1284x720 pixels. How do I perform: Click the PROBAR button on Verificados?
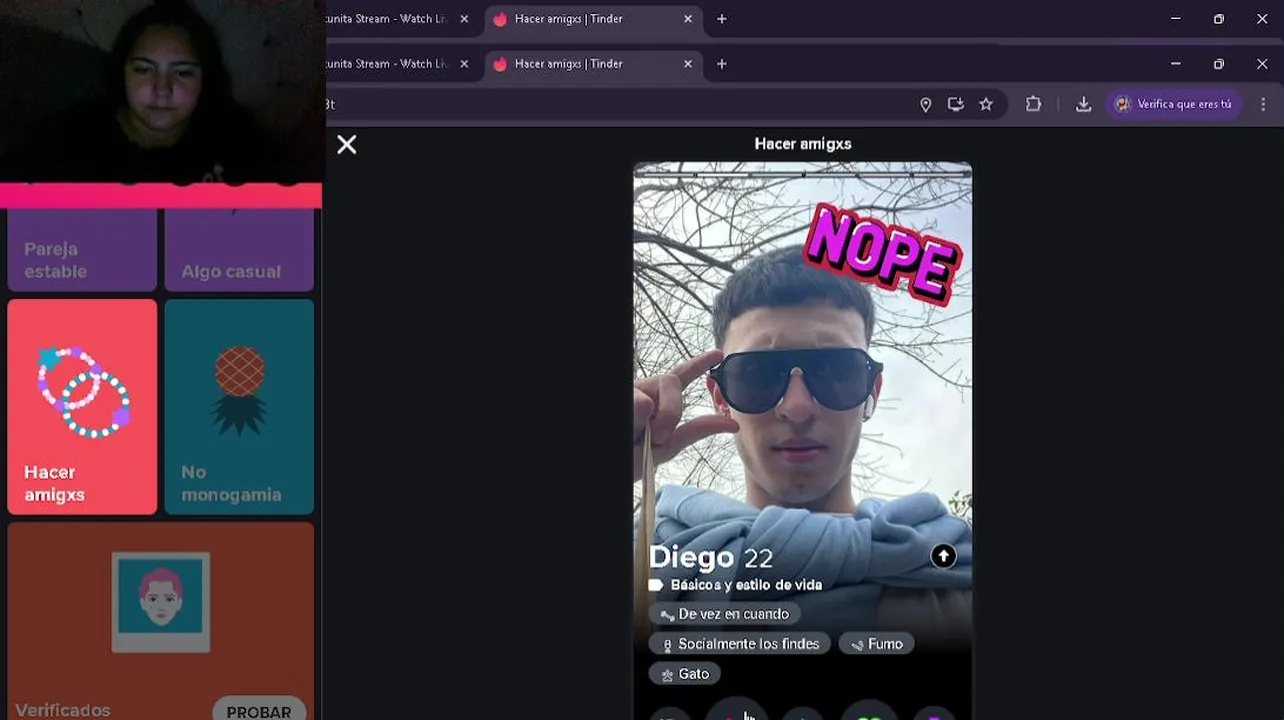point(259,710)
